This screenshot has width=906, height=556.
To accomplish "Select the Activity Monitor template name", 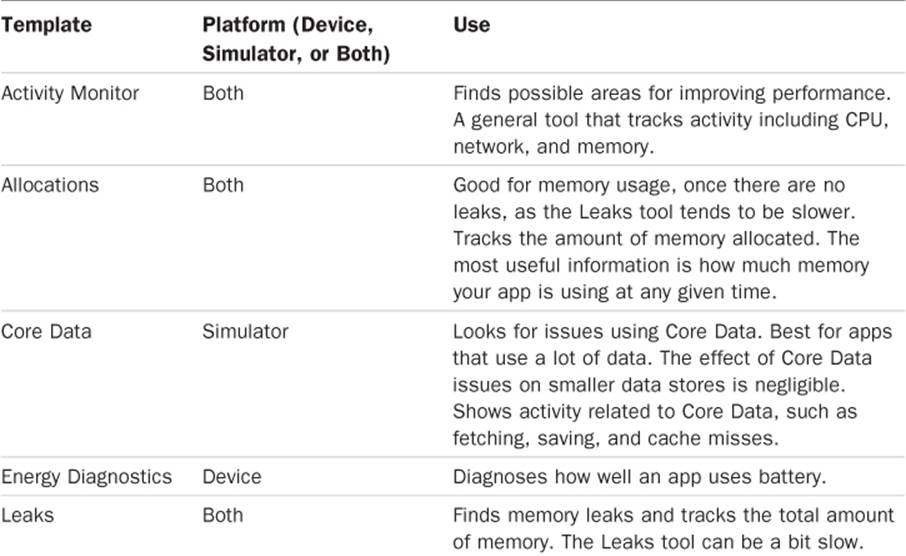I will tap(70, 93).
